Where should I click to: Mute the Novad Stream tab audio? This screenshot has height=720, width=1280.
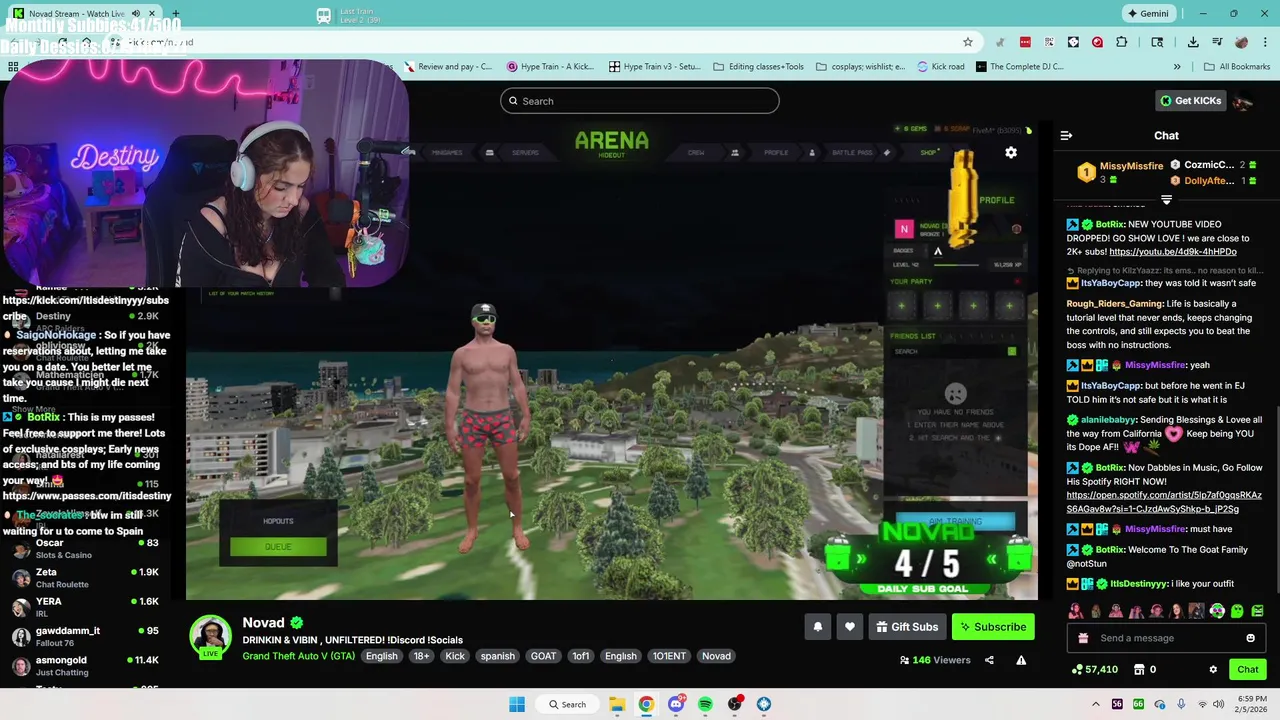136,14
